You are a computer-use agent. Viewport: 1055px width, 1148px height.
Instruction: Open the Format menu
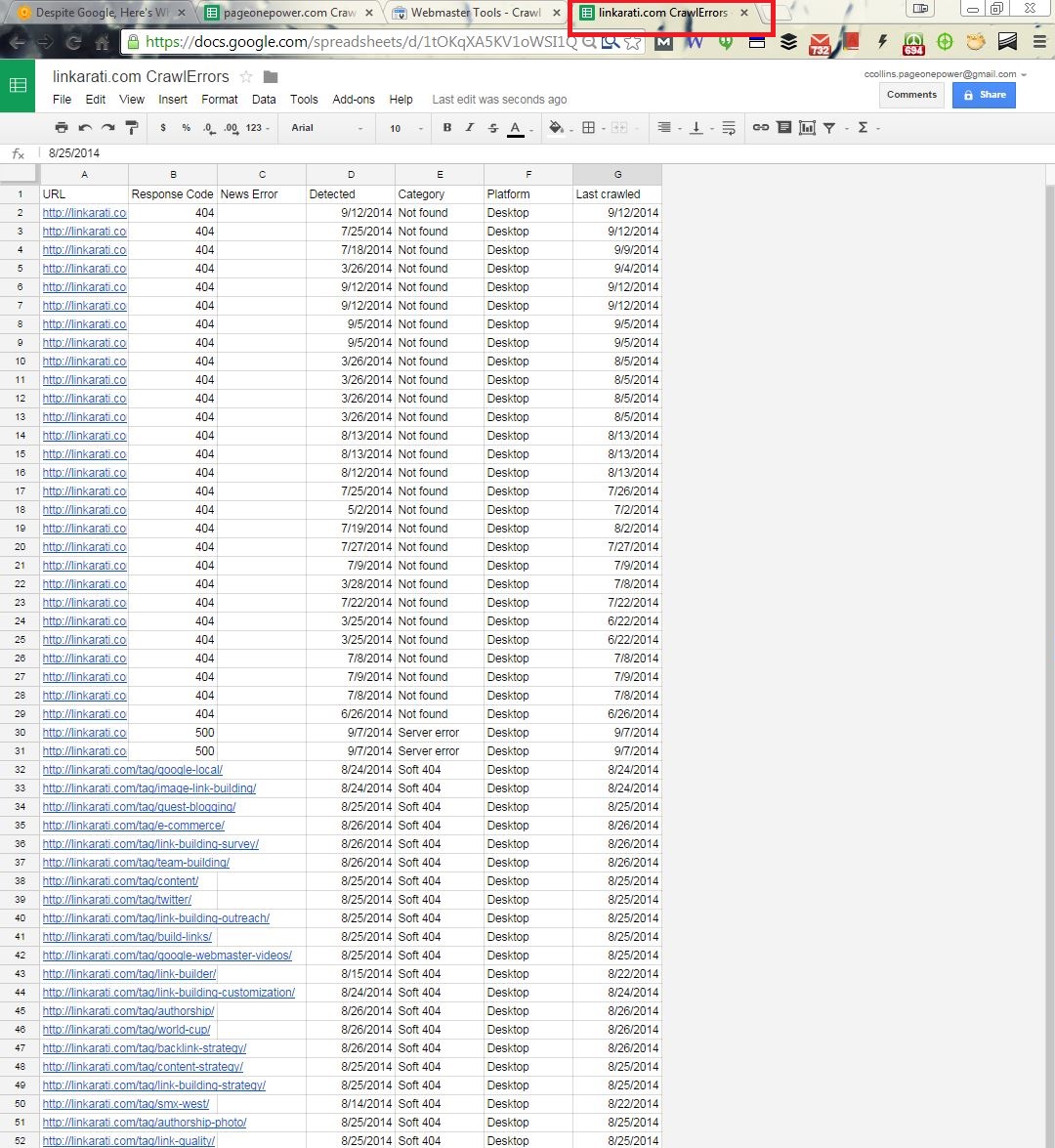[x=220, y=100]
